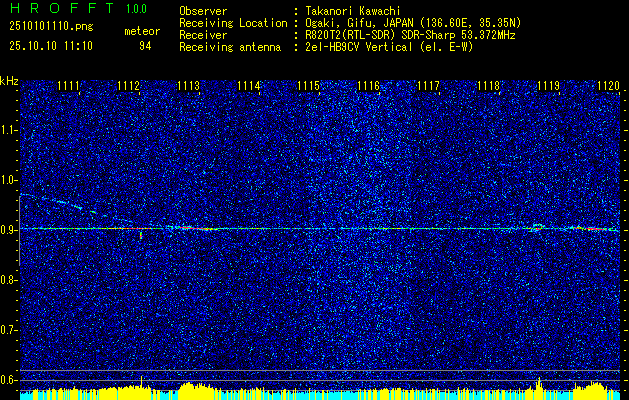629x400 pixels.
Task: Click the red echo near 1120
Action: click(593, 229)
